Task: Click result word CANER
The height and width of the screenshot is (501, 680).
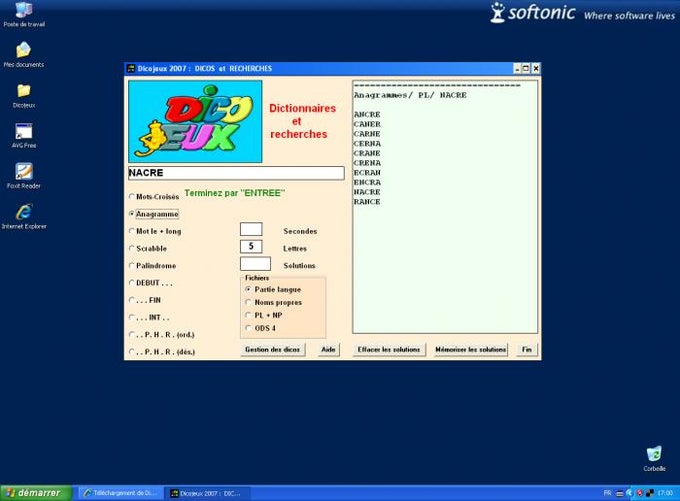Action: [x=367, y=124]
